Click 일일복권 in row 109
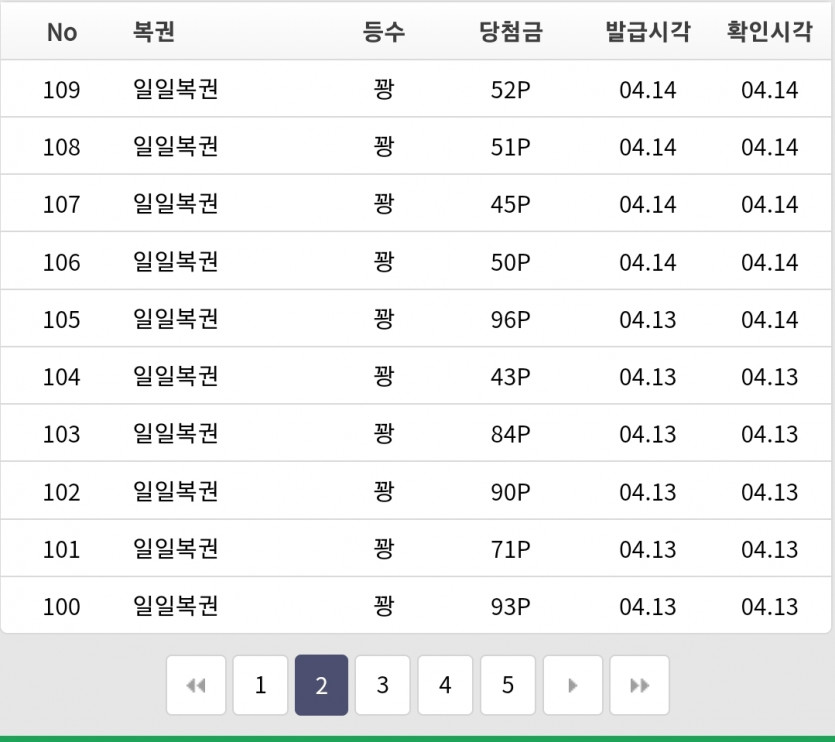The height and width of the screenshot is (742, 835). pos(176,89)
